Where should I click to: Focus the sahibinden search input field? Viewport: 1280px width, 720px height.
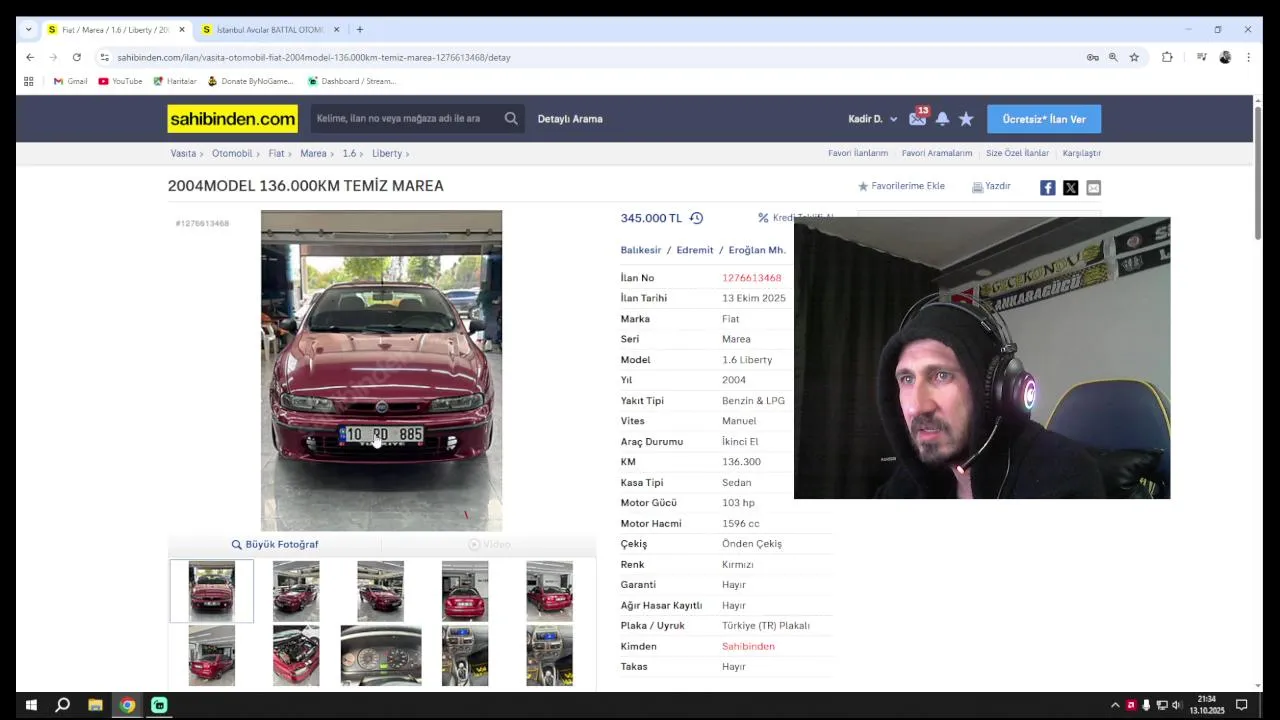(404, 119)
